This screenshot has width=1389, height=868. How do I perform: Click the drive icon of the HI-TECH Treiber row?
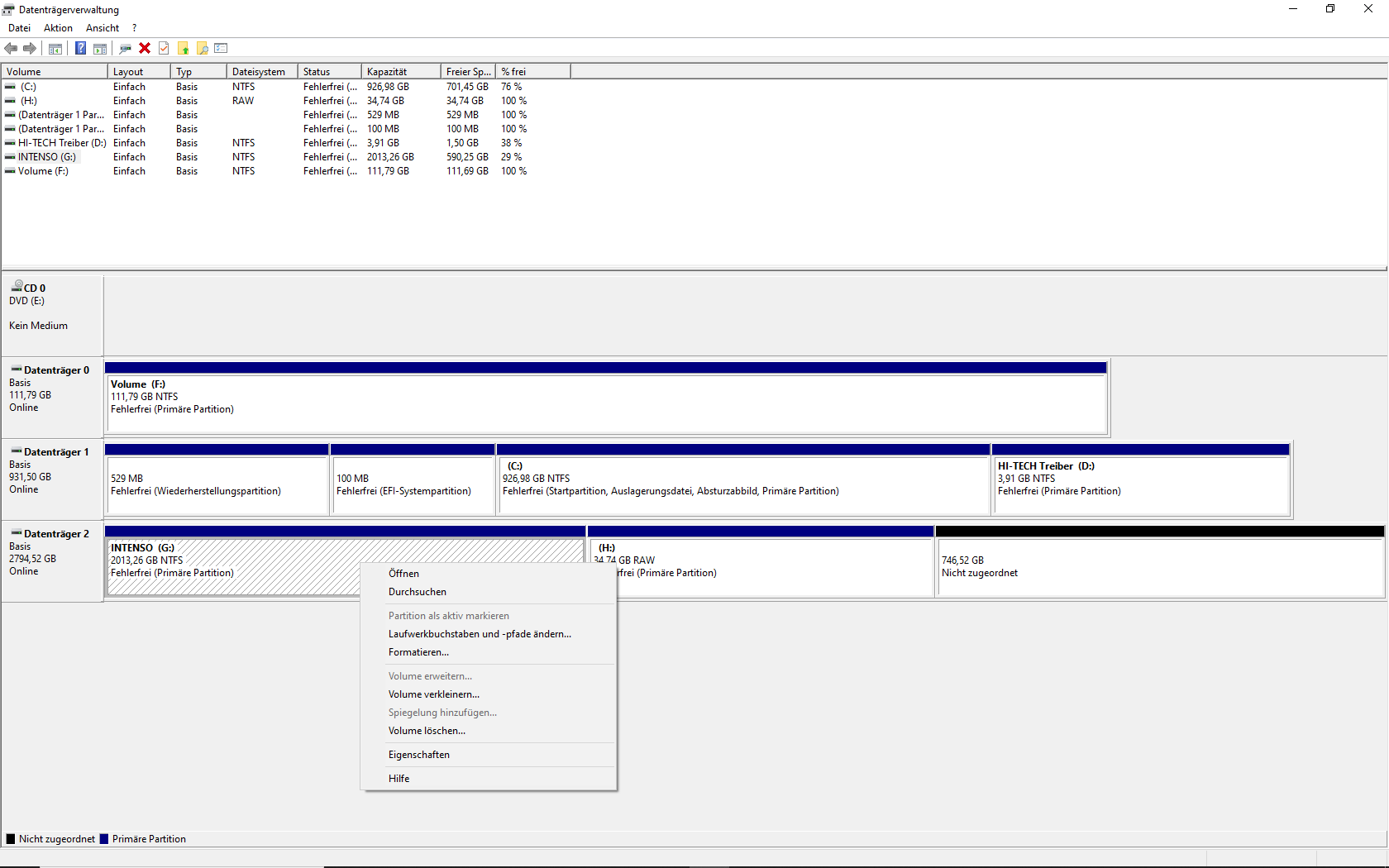pos(10,143)
